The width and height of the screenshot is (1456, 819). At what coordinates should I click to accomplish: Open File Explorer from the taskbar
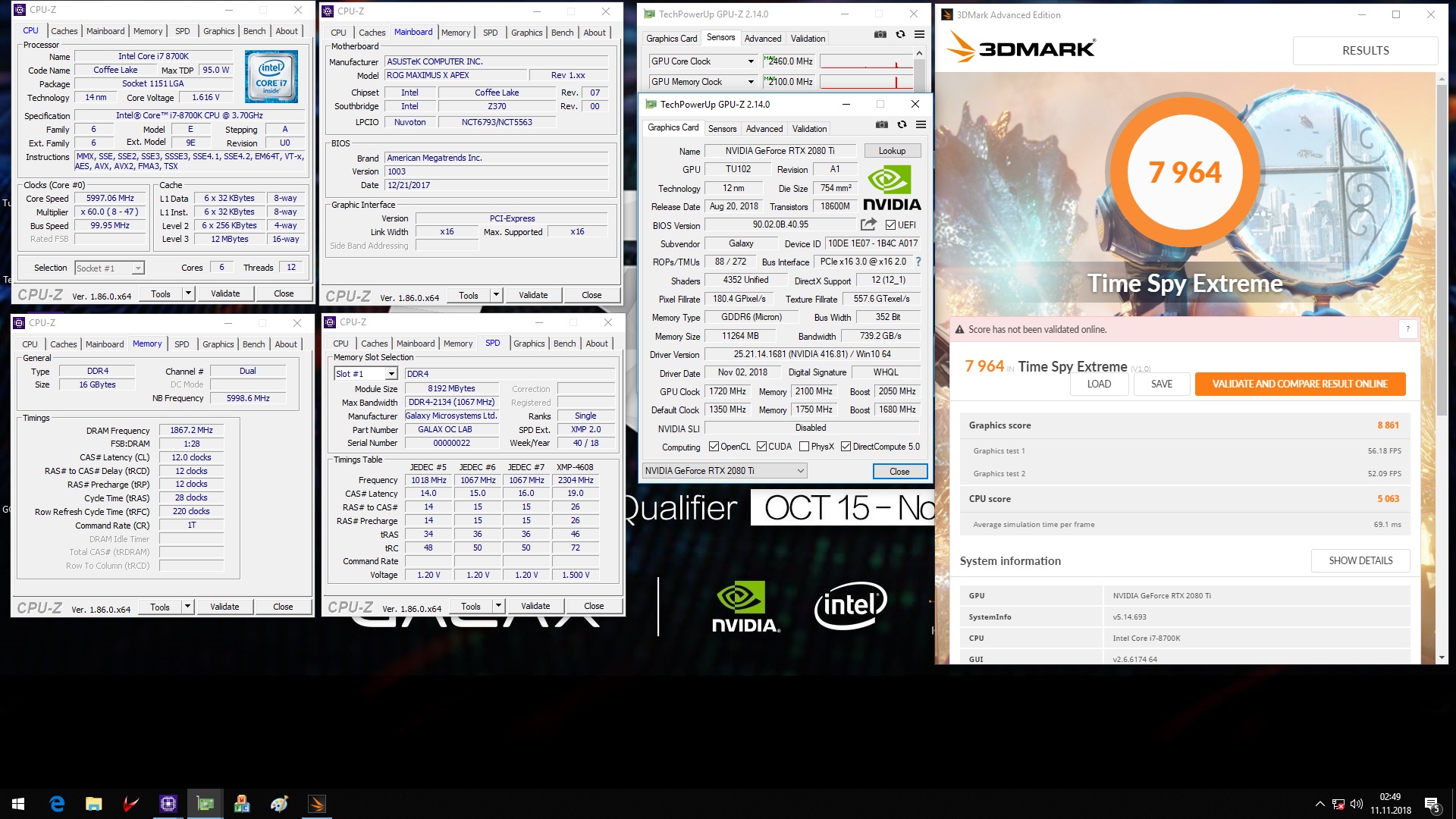[x=94, y=804]
